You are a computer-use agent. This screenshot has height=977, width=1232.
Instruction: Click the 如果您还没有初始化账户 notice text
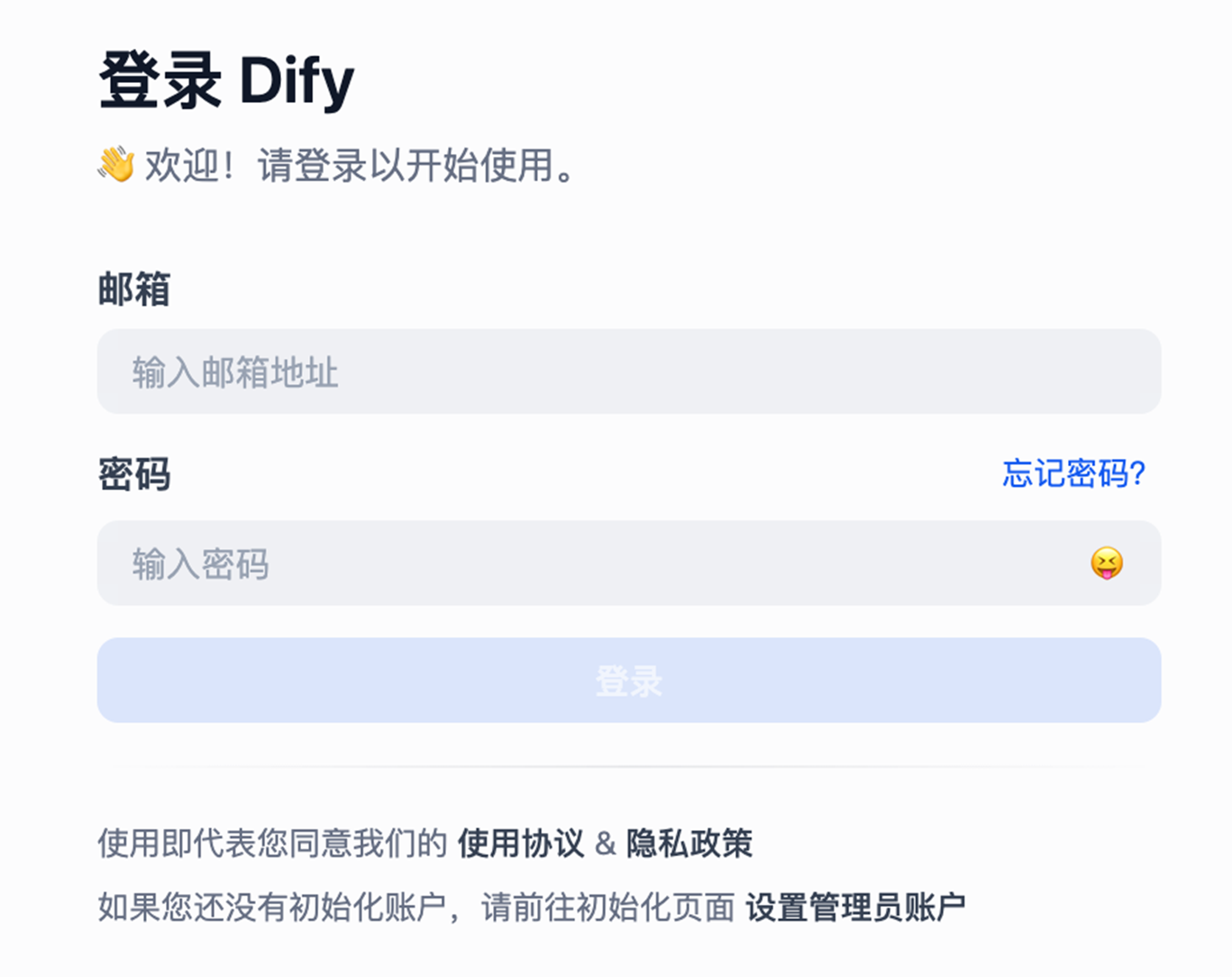point(272,907)
